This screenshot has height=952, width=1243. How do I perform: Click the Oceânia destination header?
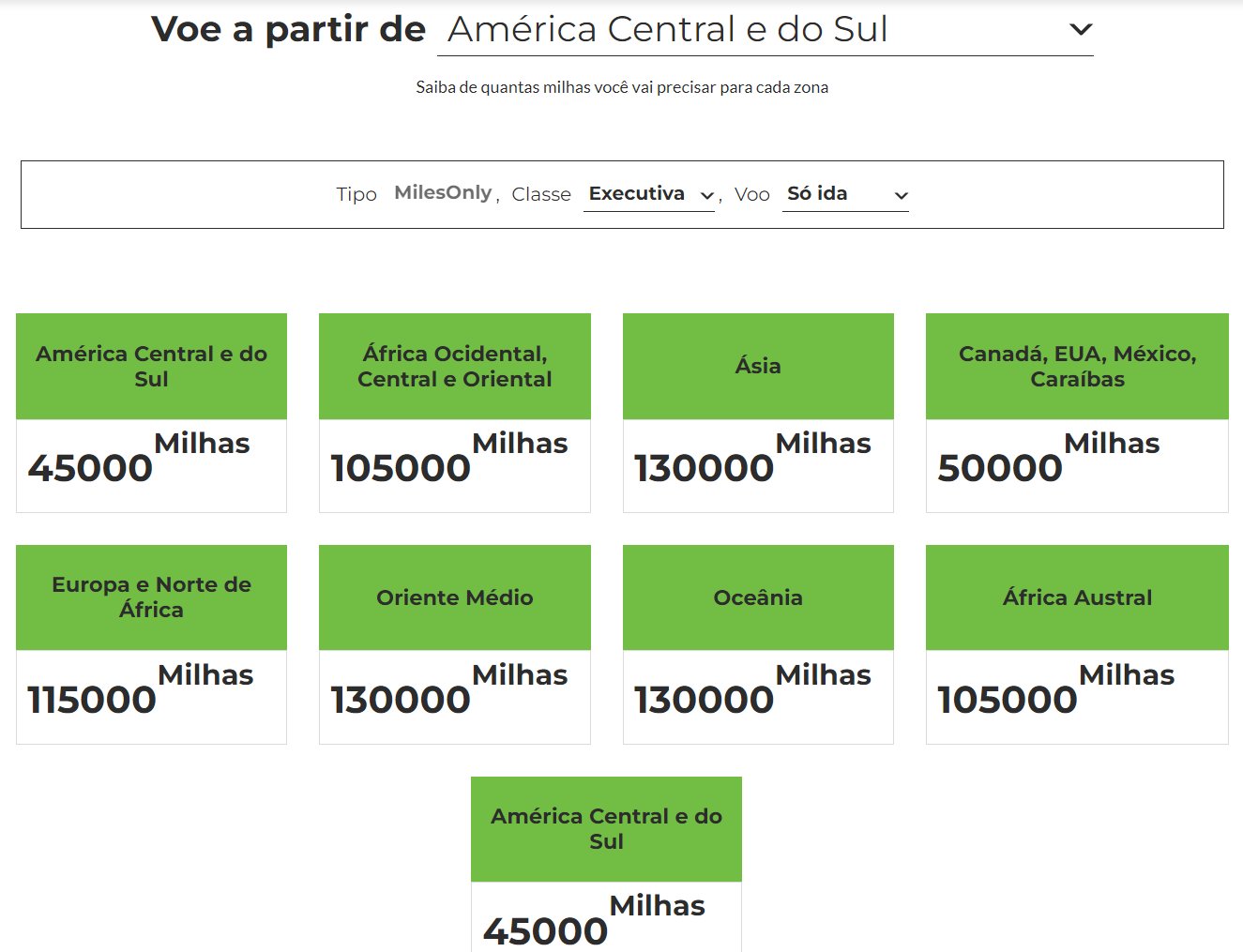[758, 597]
